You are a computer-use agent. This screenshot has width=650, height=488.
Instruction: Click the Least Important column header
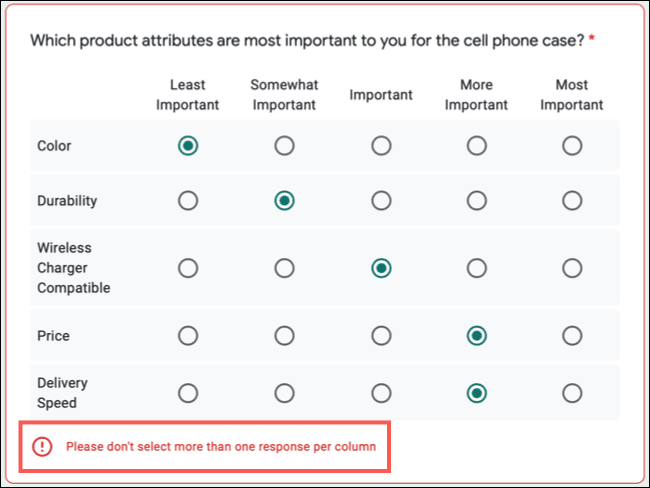point(188,95)
